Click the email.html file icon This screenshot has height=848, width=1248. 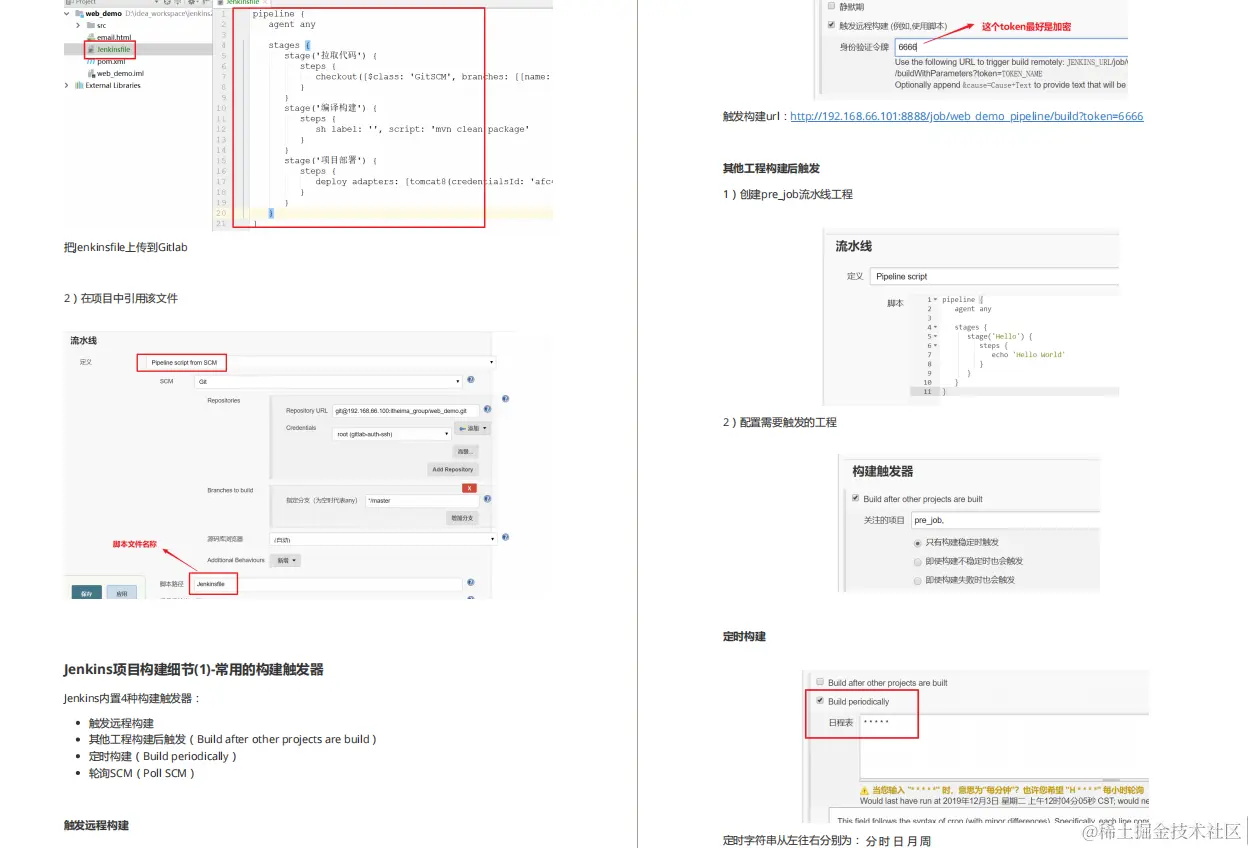pyautogui.click(x=94, y=37)
